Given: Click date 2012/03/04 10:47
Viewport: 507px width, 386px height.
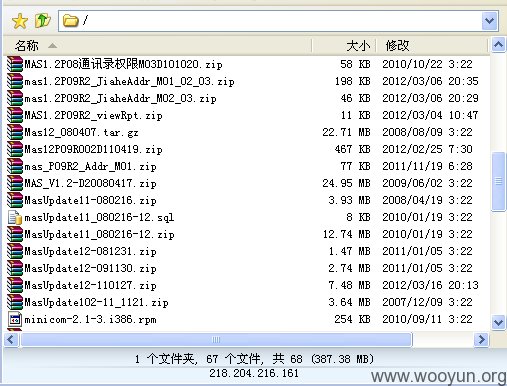Looking at the screenshot, I should click(x=430, y=115).
